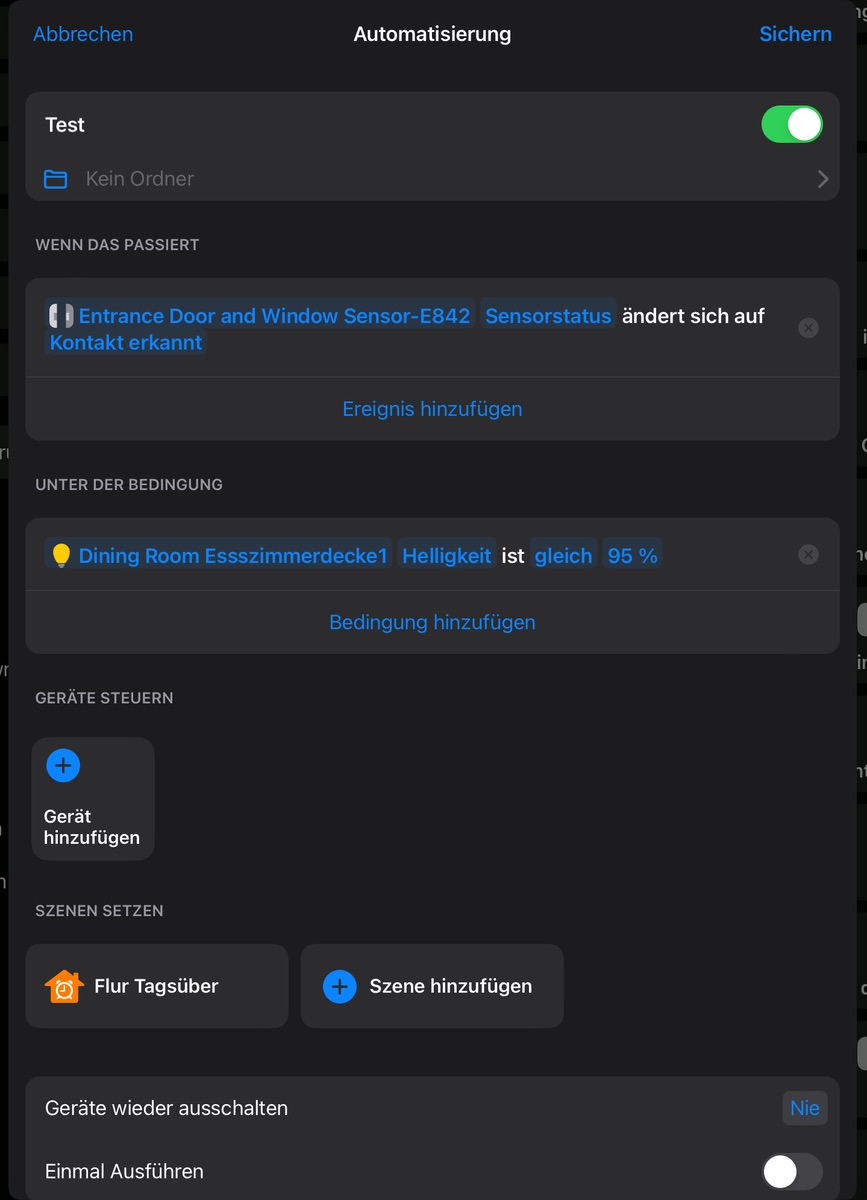
Task: Click the folder icon beside Kein Ordner
Action: [x=56, y=179]
